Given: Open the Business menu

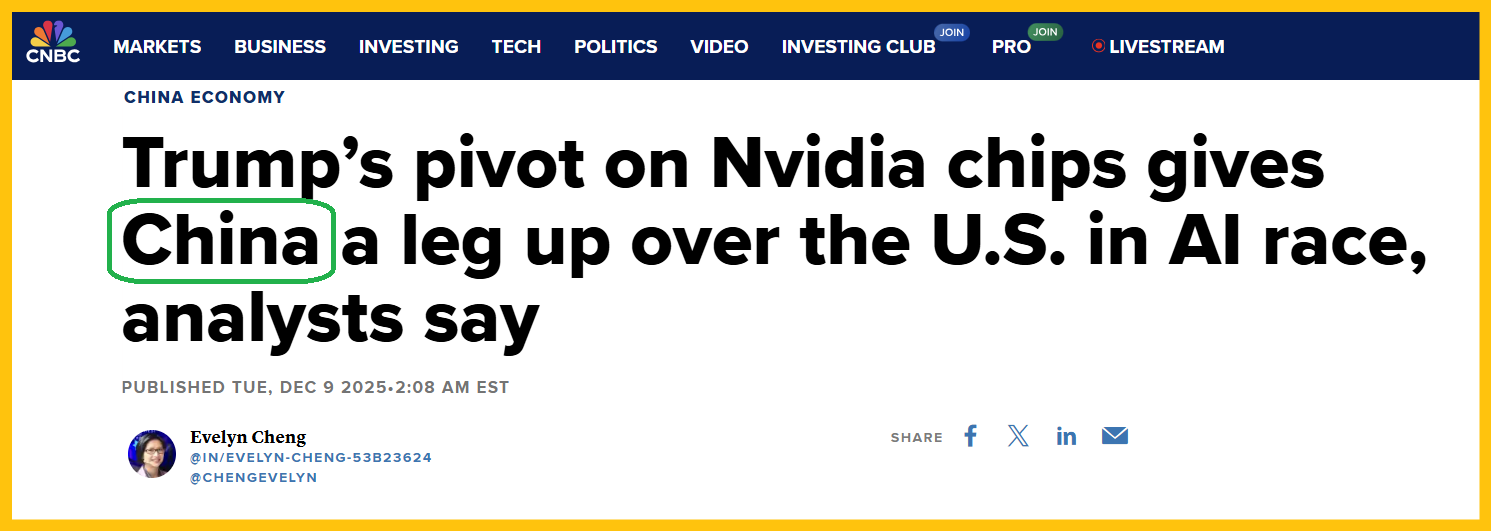Looking at the screenshot, I should click(x=280, y=47).
